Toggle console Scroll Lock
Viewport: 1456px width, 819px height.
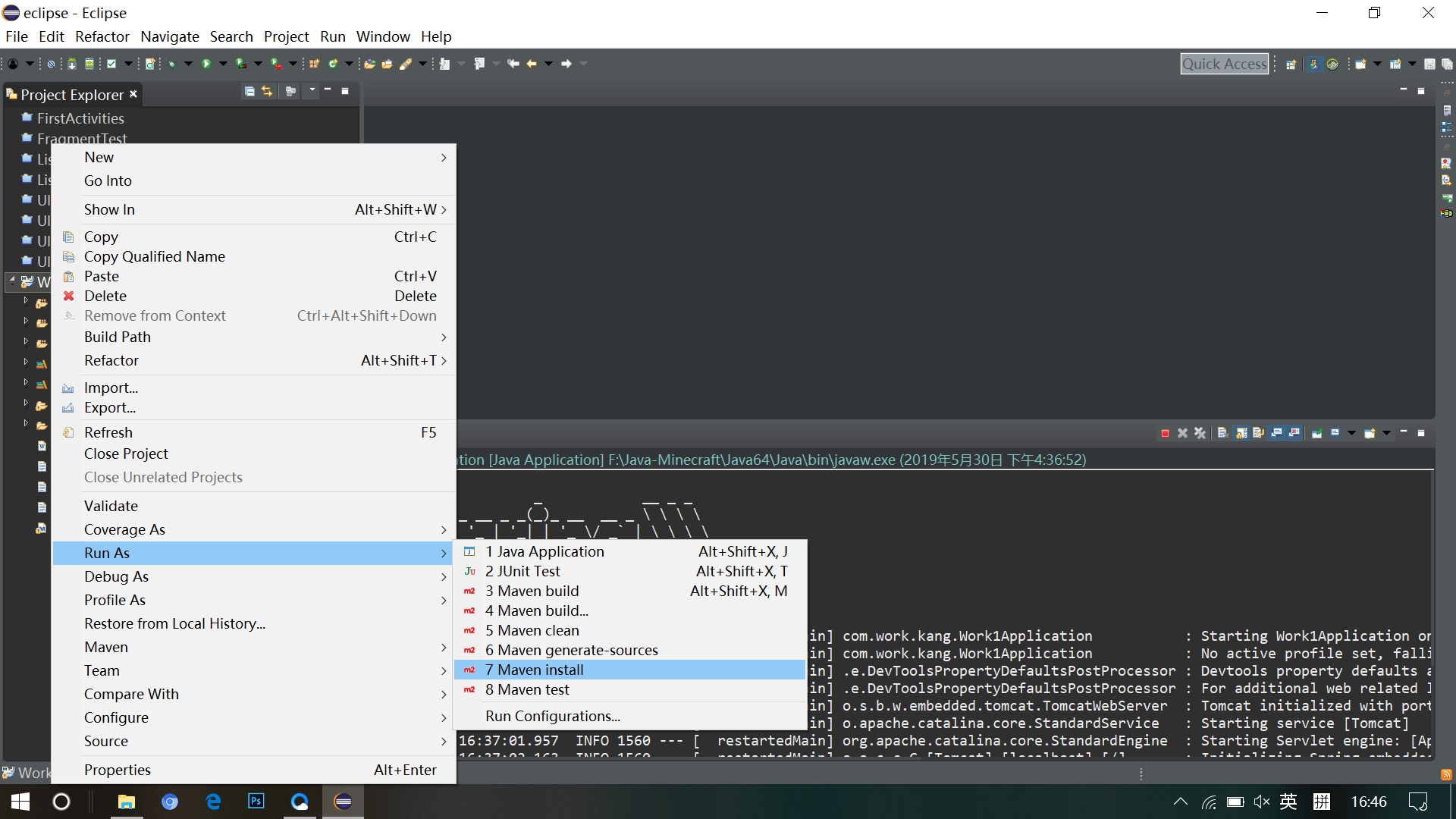[1241, 434]
